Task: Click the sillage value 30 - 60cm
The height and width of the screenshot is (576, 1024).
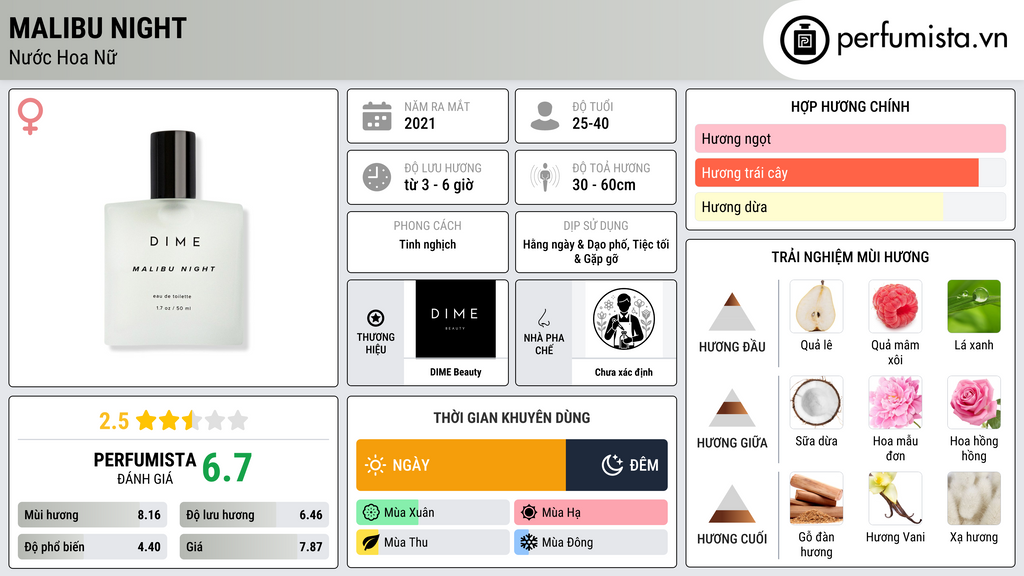Action: [x=603, y=185]
